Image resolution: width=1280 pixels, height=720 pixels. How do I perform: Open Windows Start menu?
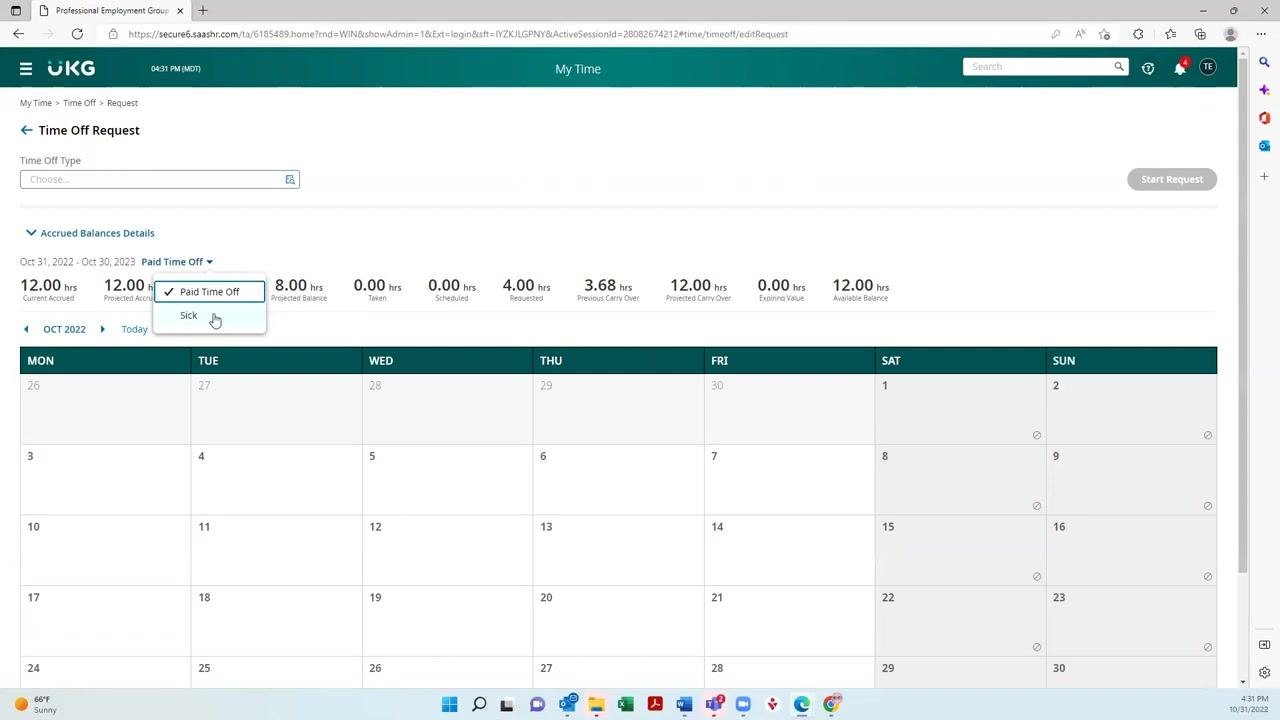(x=450, y=704)
